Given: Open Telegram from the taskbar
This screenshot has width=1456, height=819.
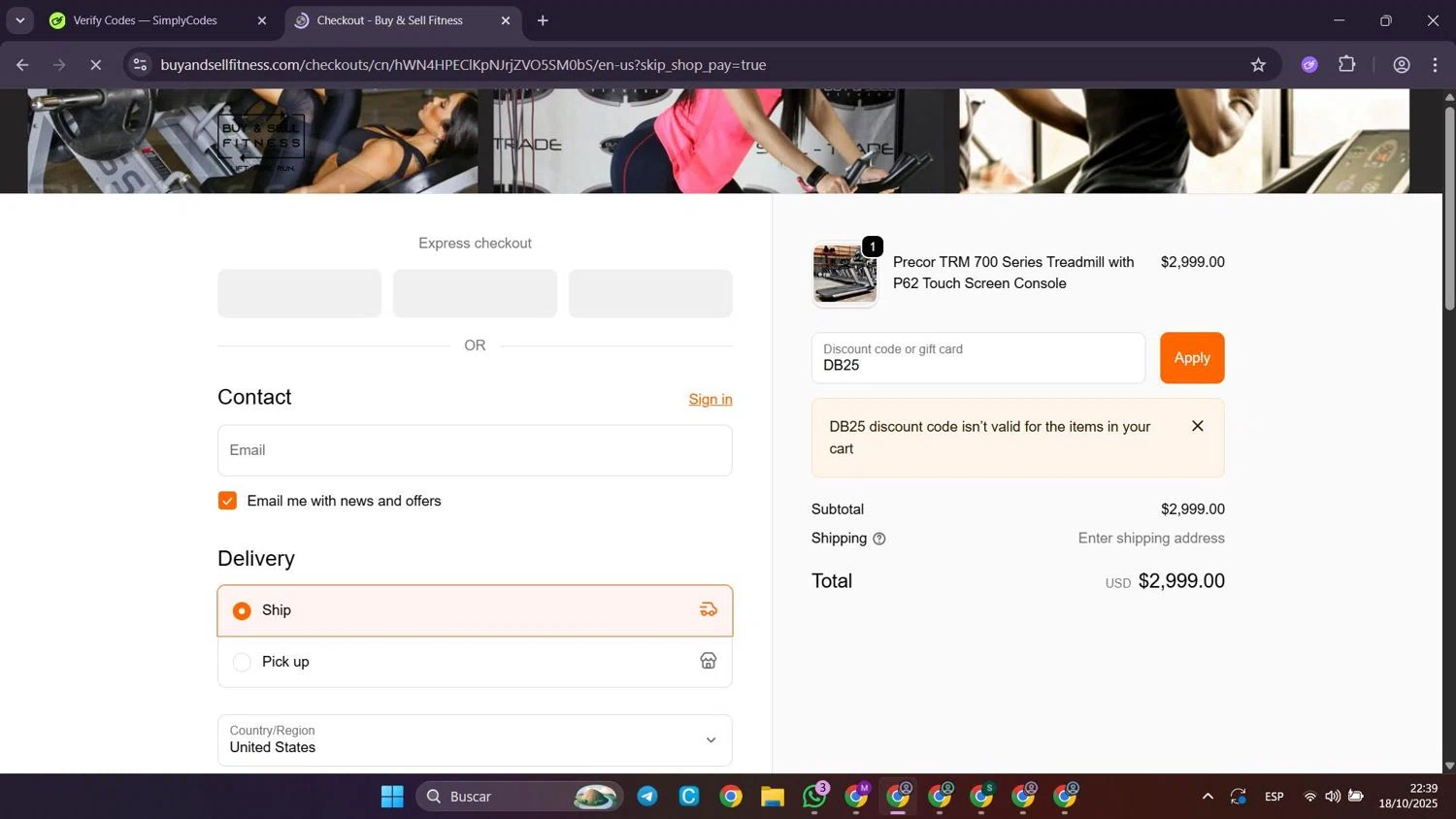Looking at the screenshot, I should (647, 797).
